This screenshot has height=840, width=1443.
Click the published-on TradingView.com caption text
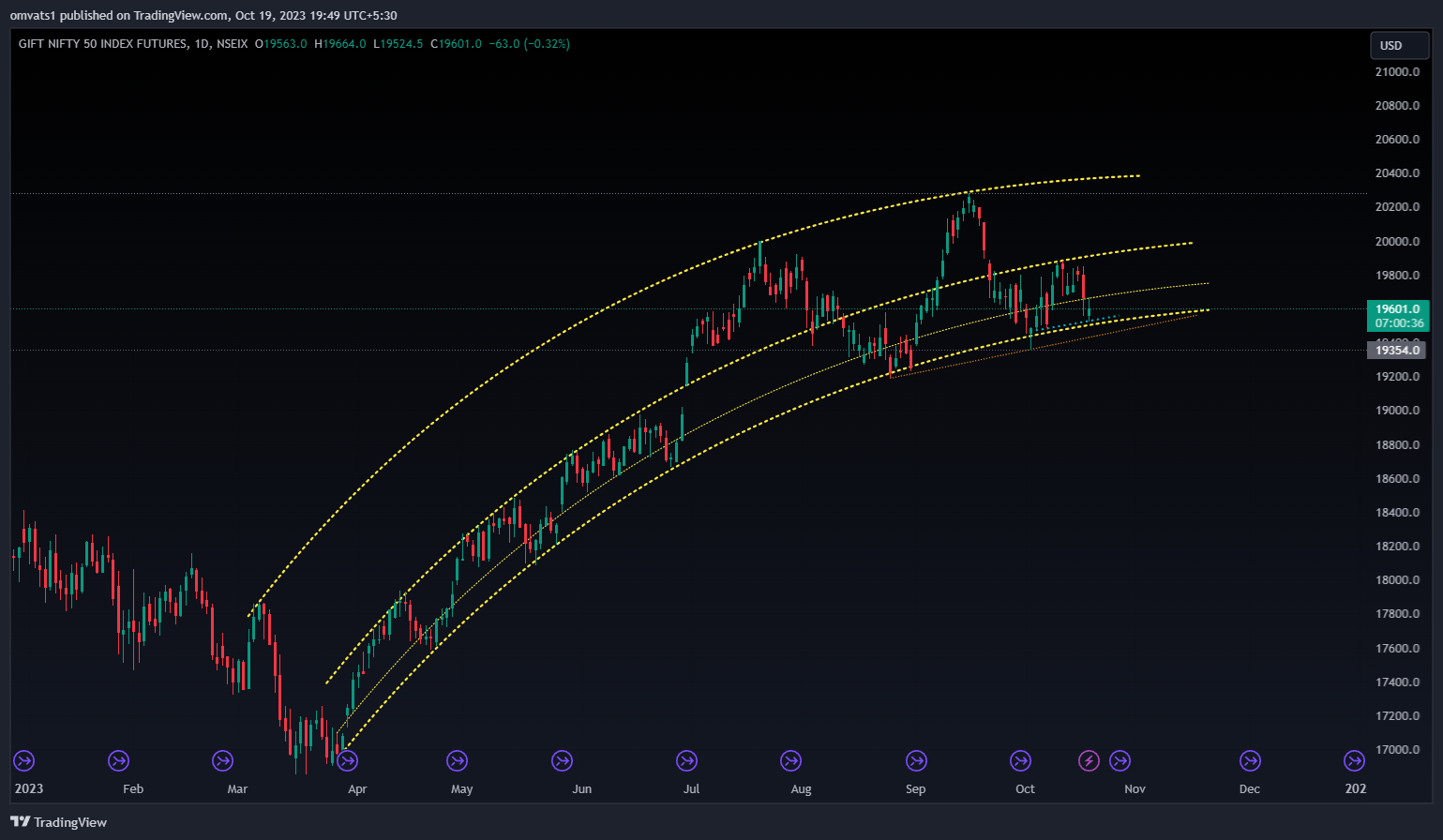point(203,15)
